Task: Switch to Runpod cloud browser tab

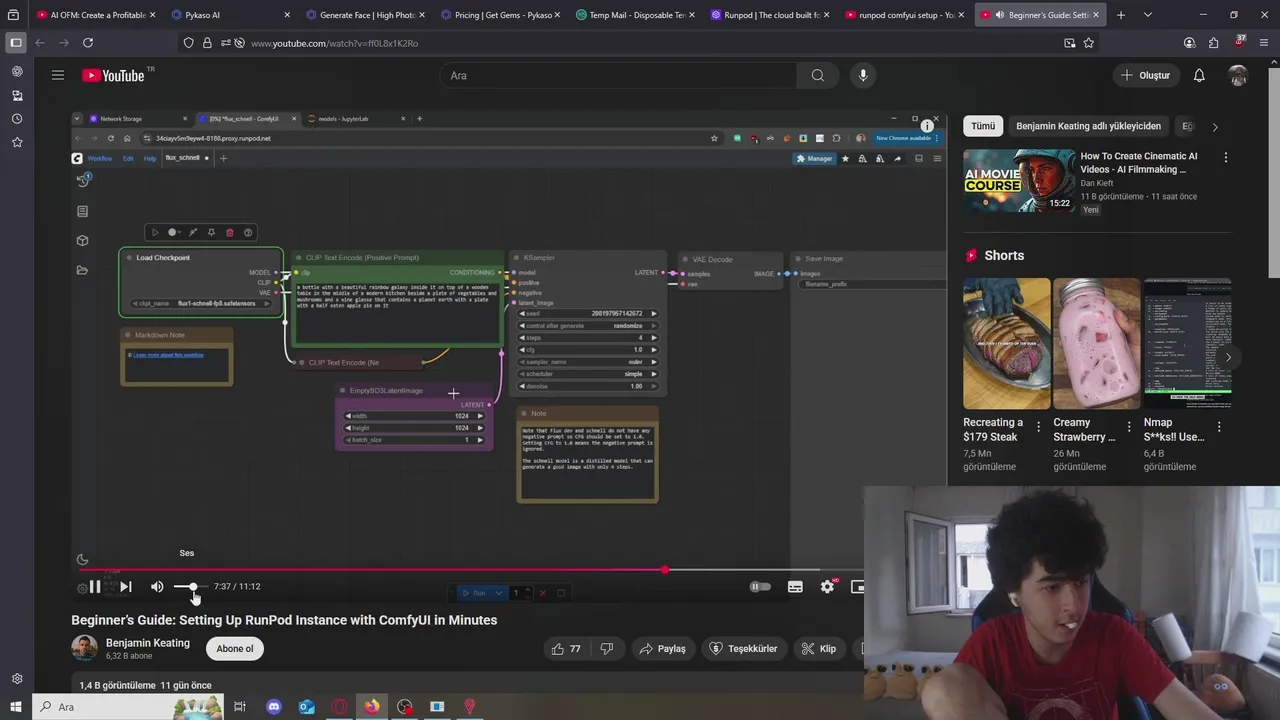Action: [x=771, y=15]
